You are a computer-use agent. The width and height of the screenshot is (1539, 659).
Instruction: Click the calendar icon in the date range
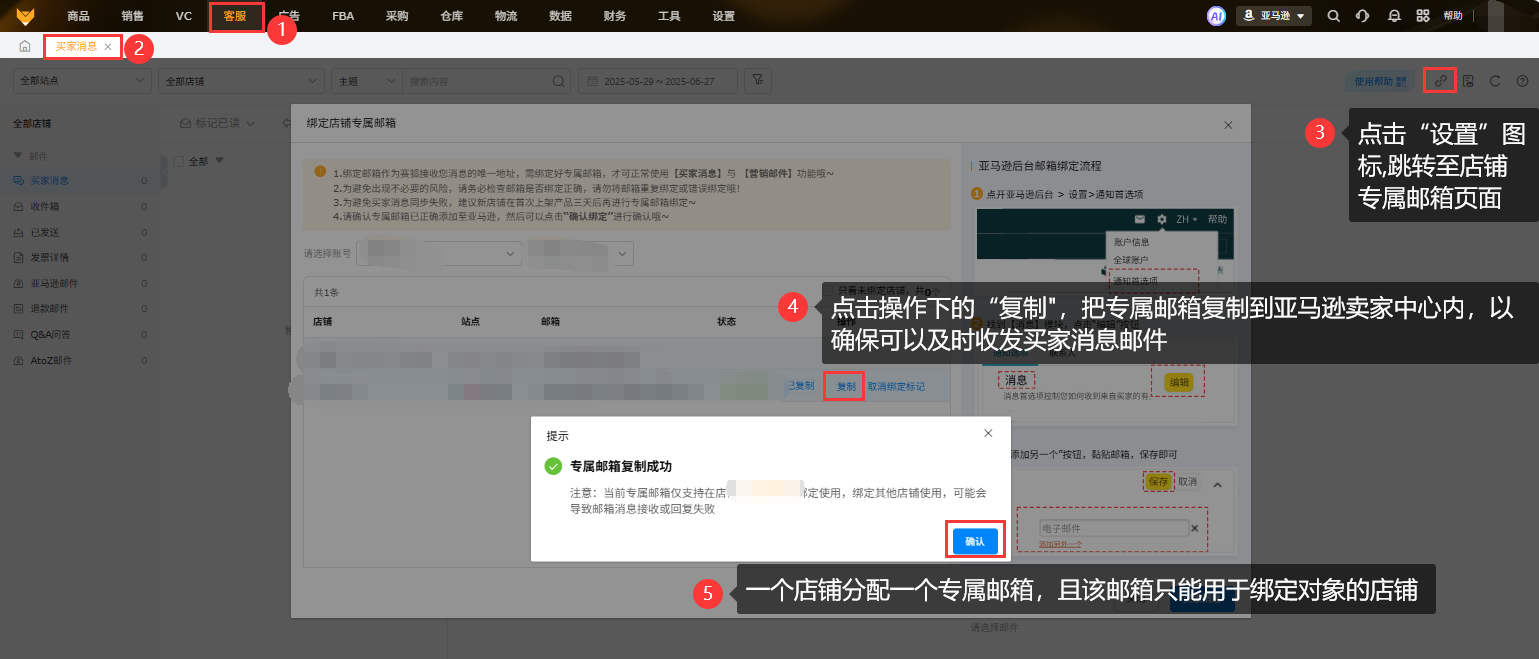594,81
